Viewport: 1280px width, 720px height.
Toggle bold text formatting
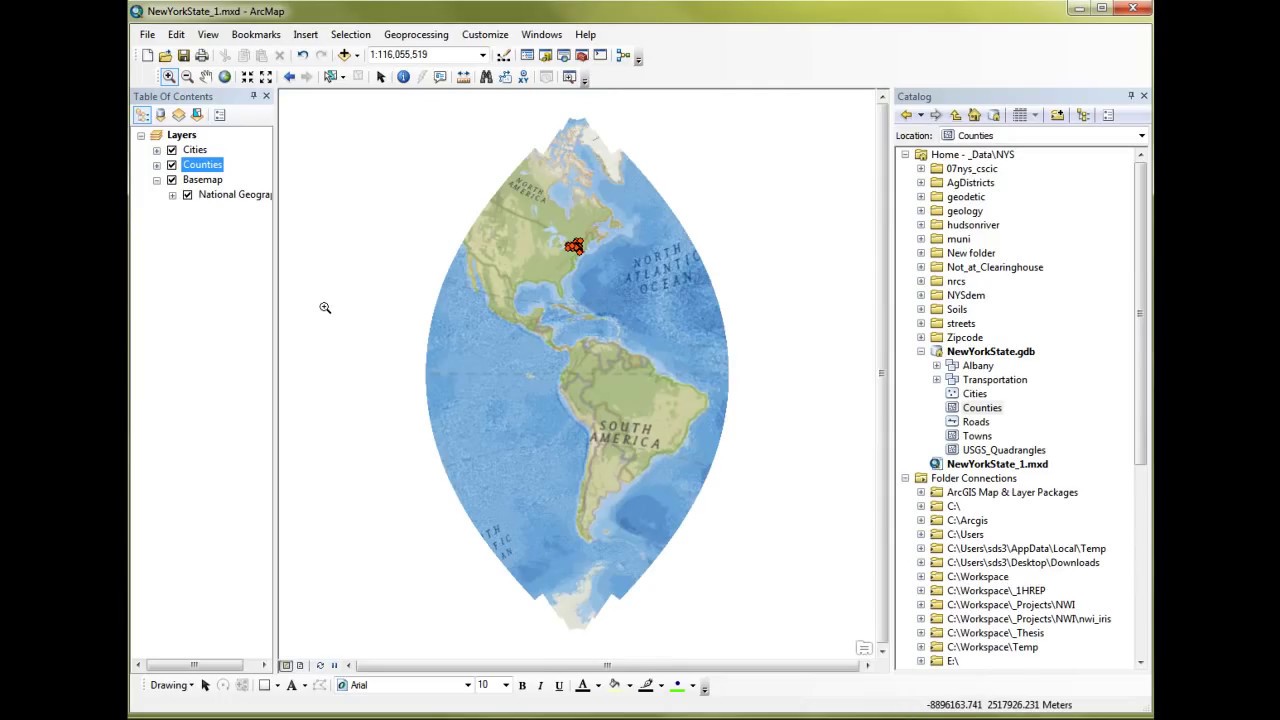[522, 685]
